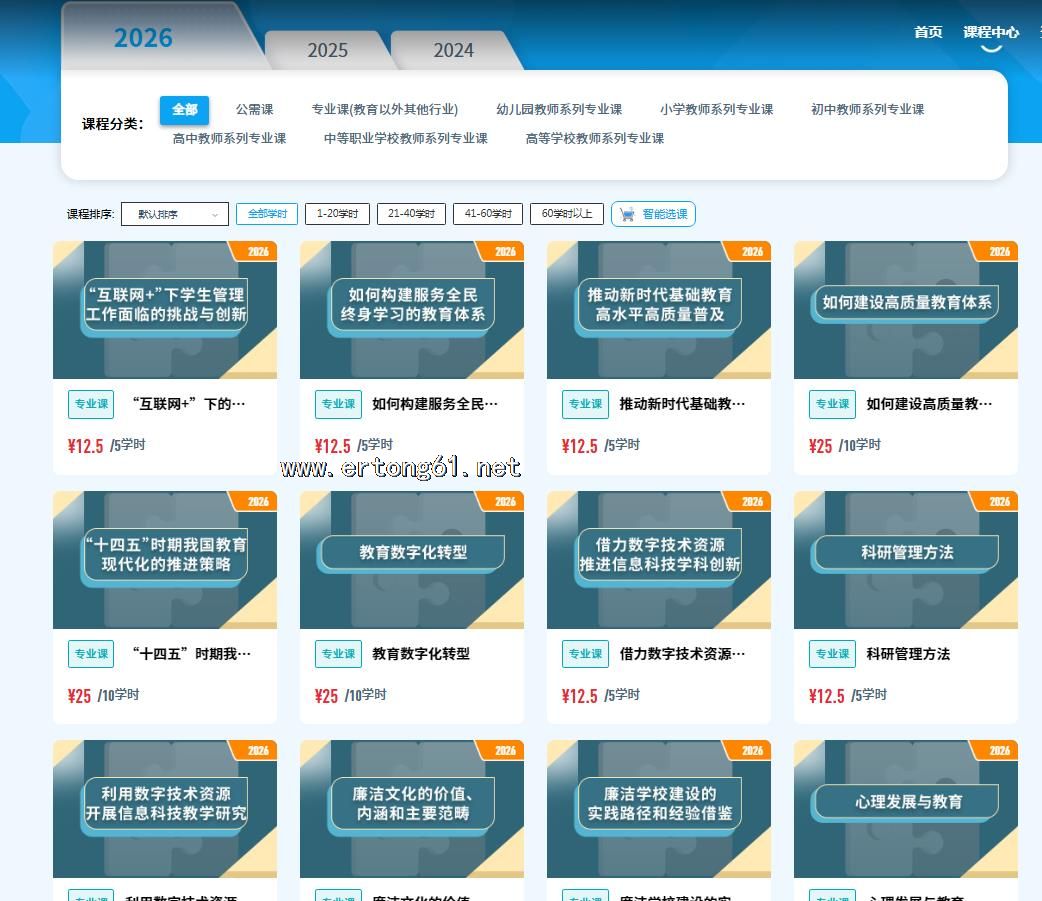Select the 全部学时 filter
Screen dimensions: 1042x901
coord(267,214)
